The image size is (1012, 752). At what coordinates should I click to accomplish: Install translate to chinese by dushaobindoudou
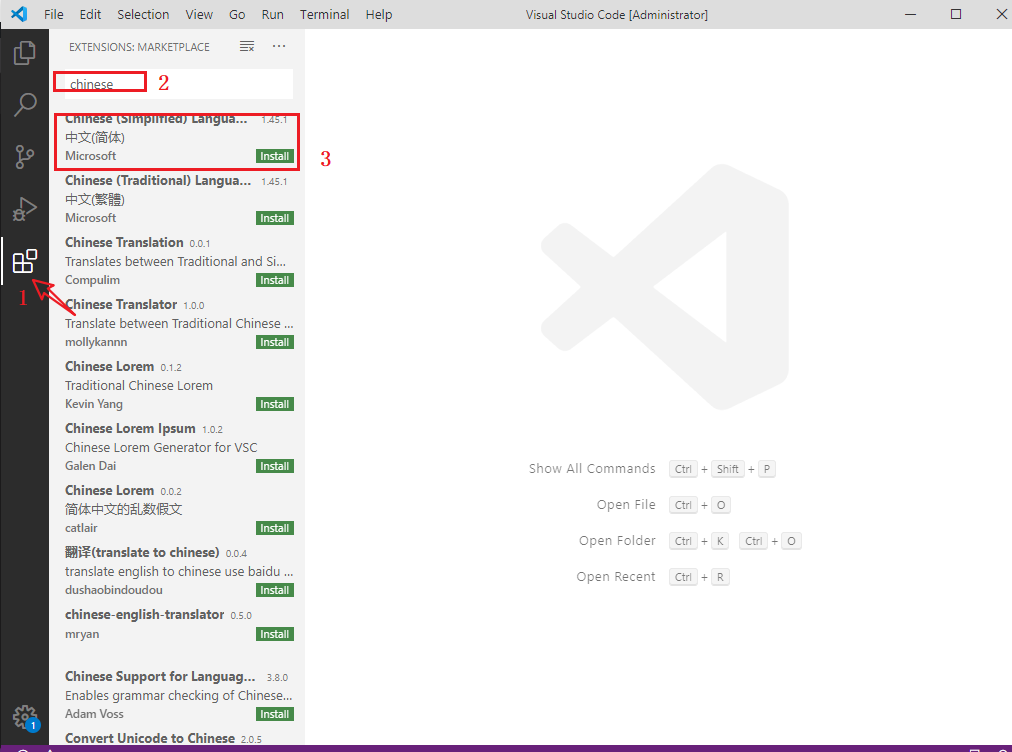[x=275, y=590]
